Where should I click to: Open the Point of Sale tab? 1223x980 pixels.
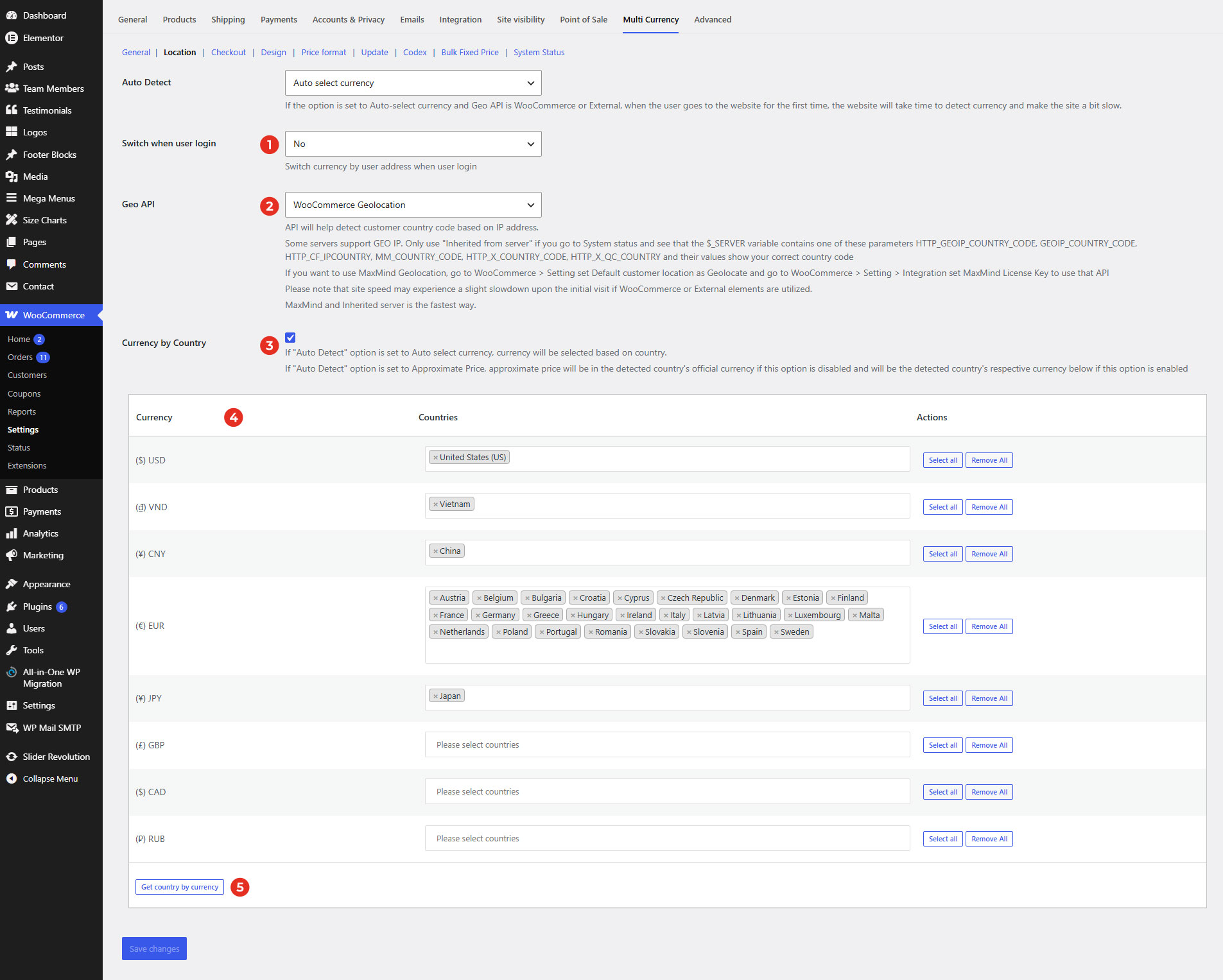pos(584,19)
